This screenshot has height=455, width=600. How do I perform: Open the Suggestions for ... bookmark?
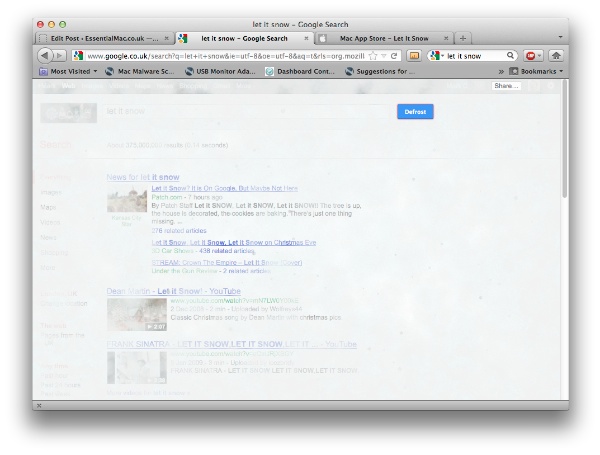pyautogui.click(x=380, y=71)
